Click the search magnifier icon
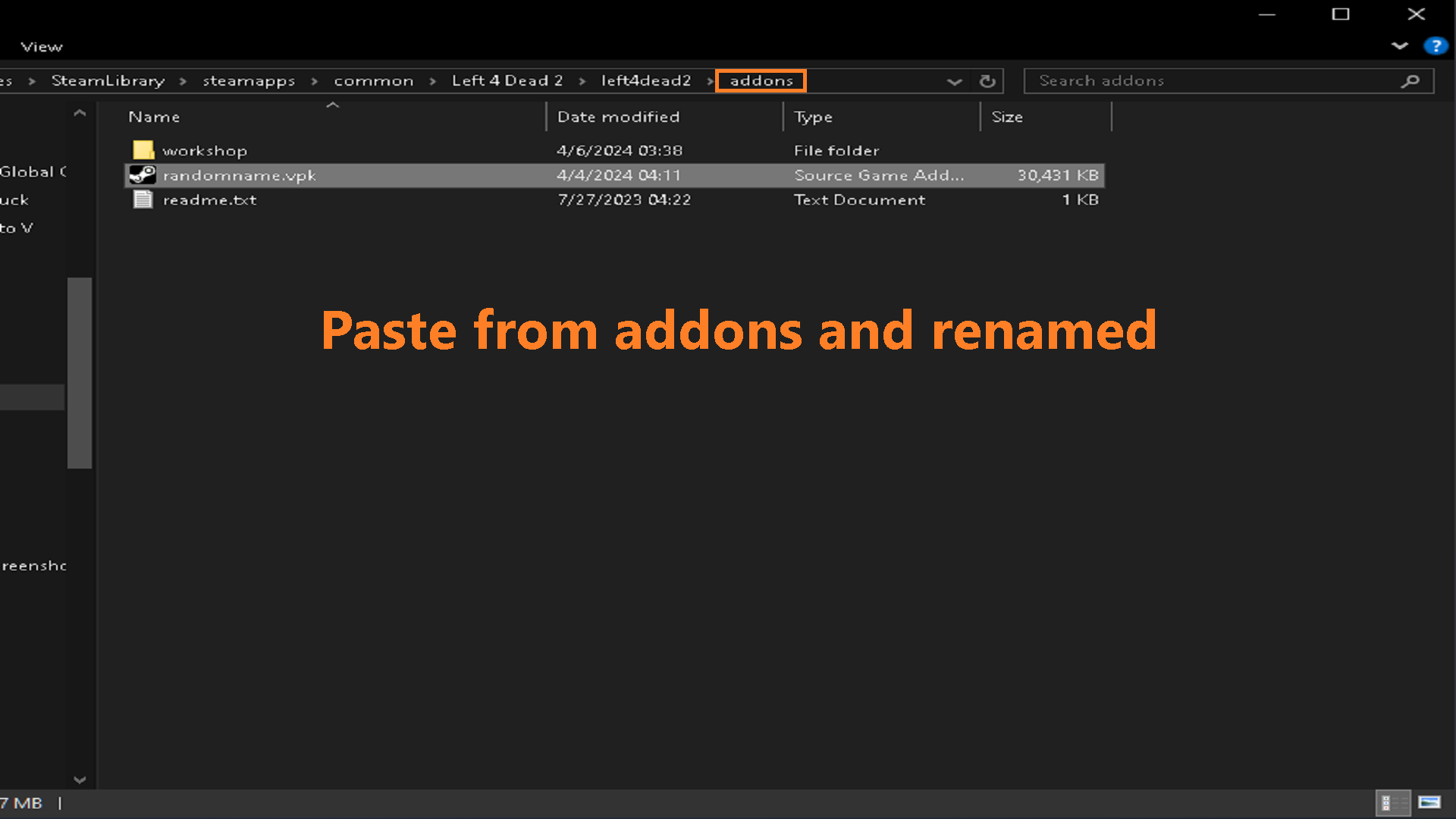The image size is (1456, 819). [x=1410, y=81]
